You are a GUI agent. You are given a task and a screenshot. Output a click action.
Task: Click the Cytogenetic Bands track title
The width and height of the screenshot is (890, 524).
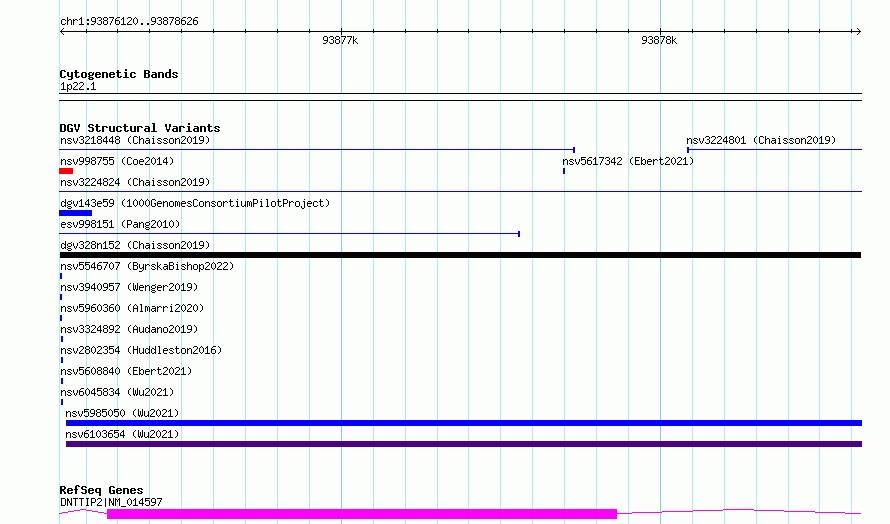pos(119,74)
